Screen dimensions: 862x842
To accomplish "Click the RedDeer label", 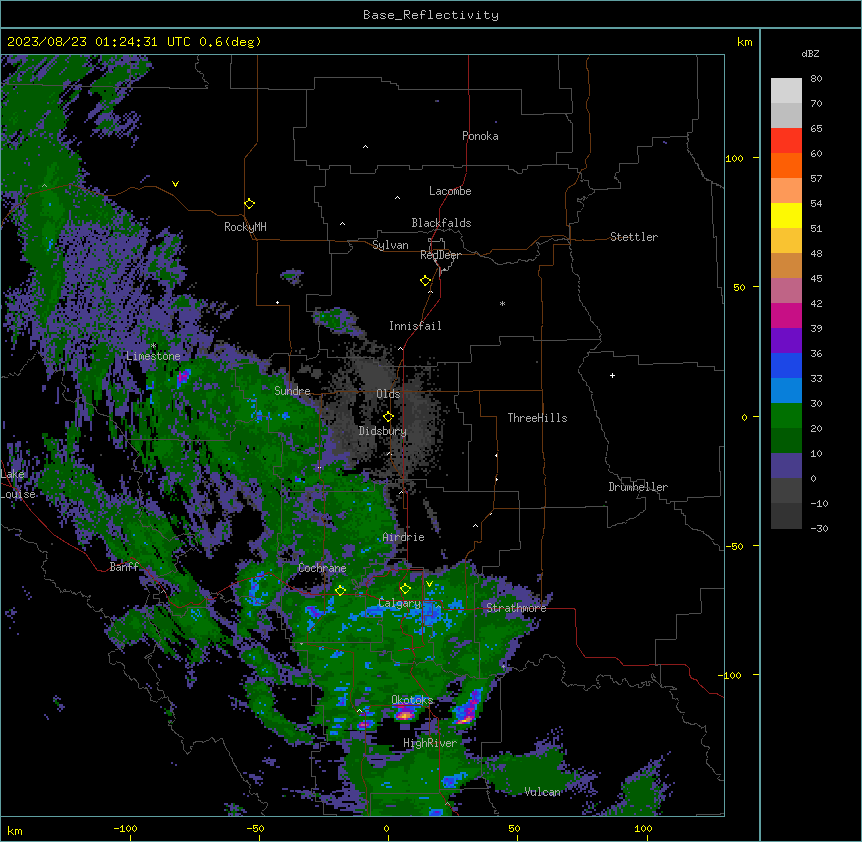I will point(440,255).
